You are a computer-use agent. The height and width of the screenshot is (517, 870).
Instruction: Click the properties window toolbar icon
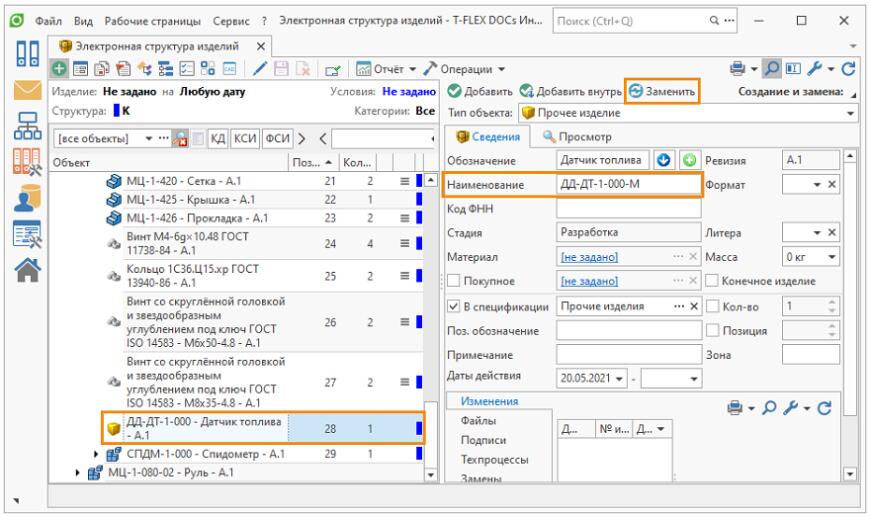coord(80,69)
